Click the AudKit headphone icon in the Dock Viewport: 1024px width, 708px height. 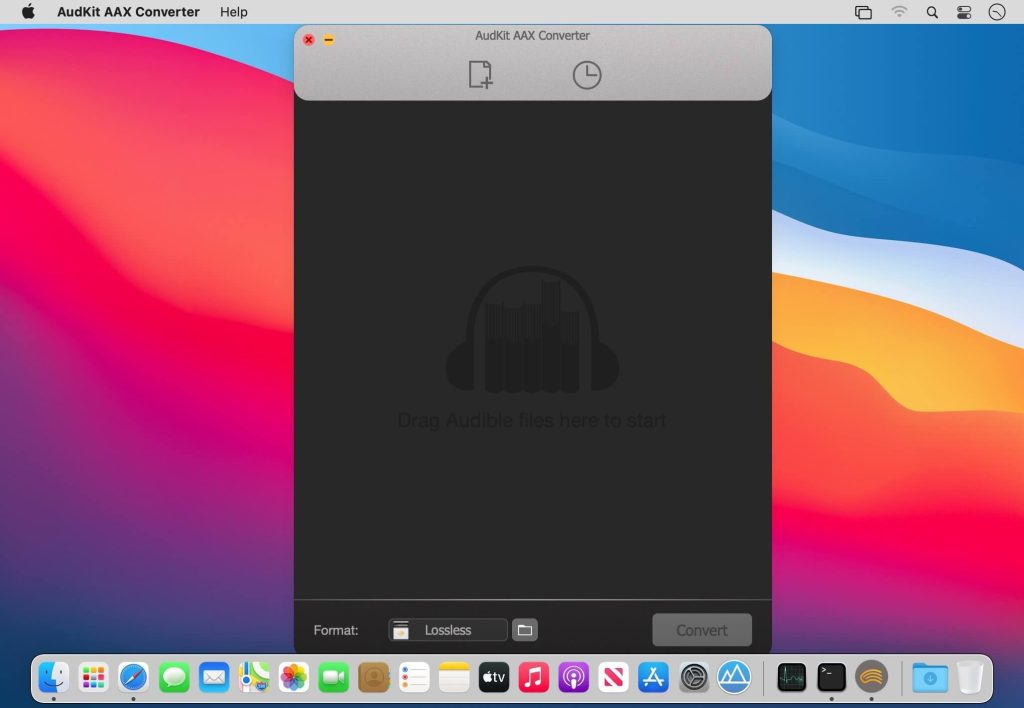tap(871, 677)
